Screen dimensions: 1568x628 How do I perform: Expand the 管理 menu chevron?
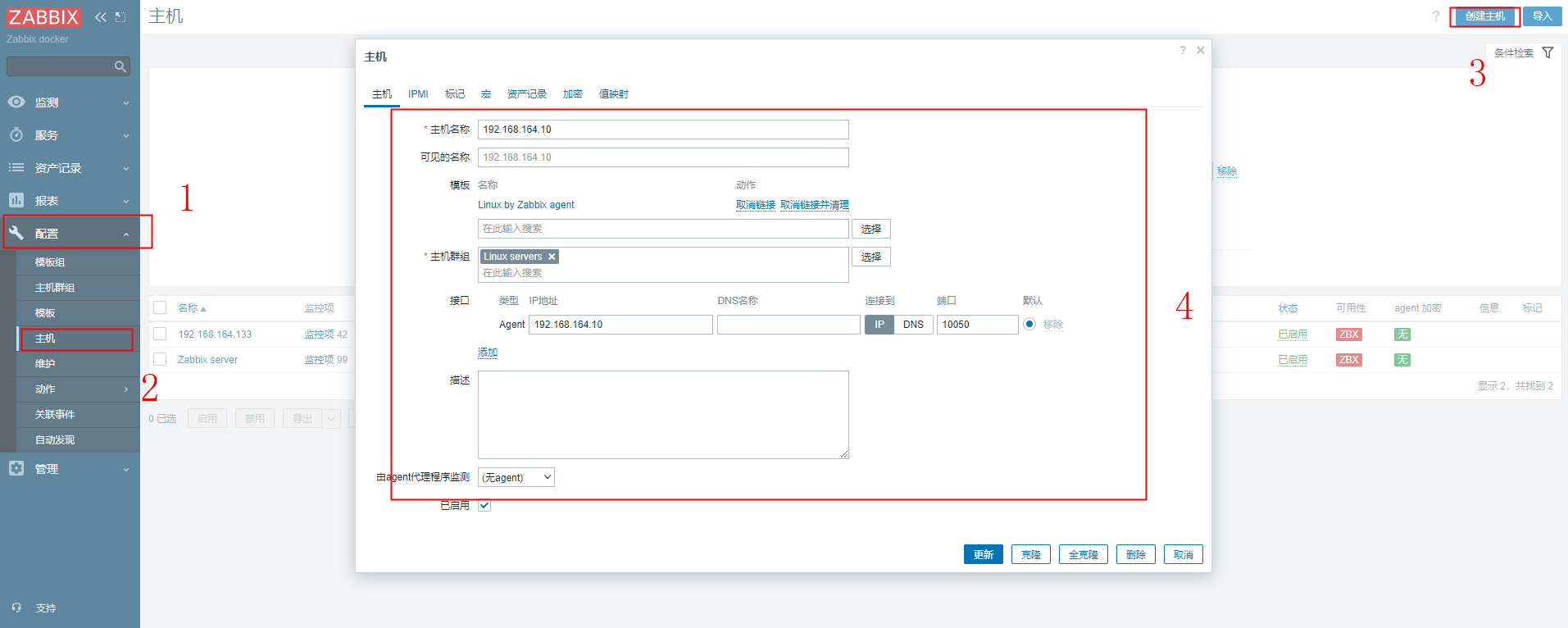point(126,470)
